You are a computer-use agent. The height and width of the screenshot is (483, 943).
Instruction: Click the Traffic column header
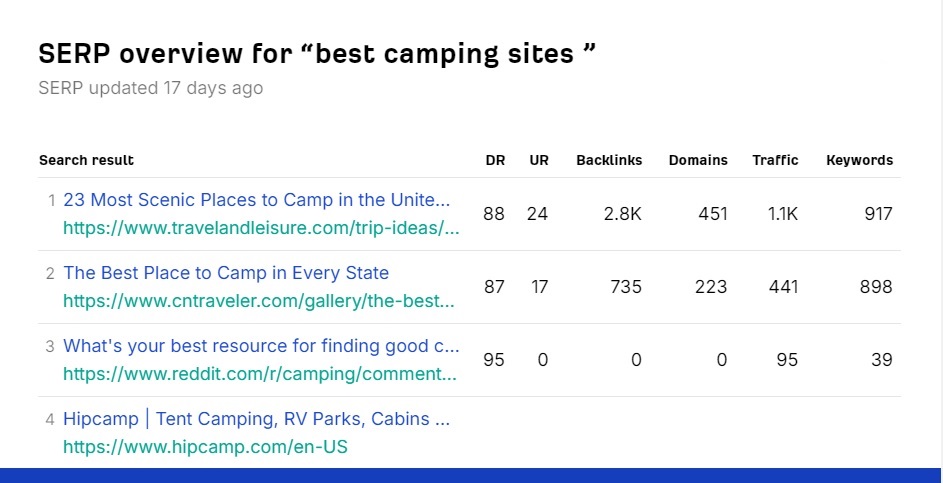[775, 161]
